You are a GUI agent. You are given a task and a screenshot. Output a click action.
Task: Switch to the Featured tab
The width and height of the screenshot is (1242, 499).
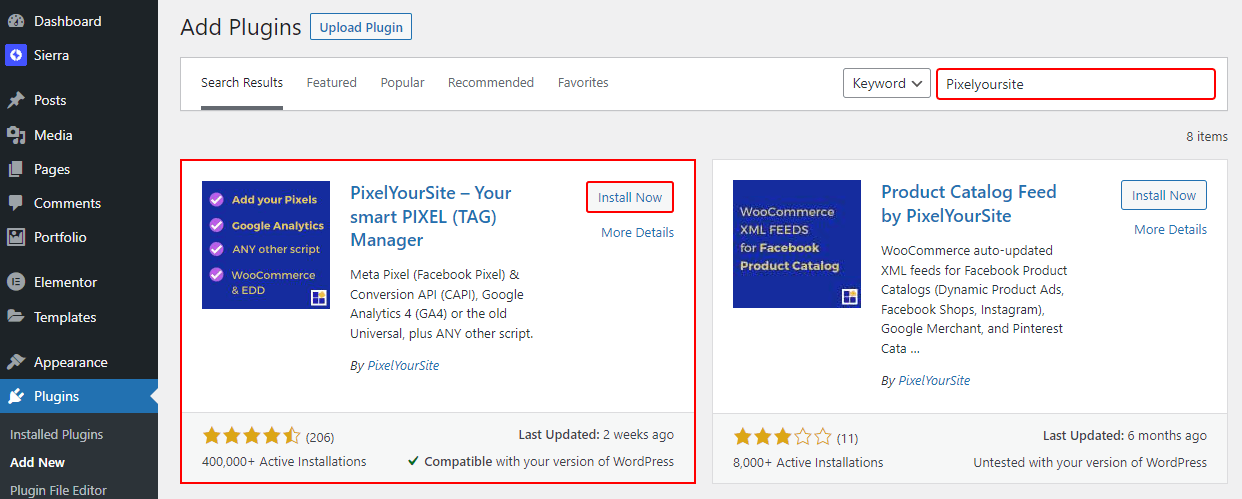(x=332, y=83)
